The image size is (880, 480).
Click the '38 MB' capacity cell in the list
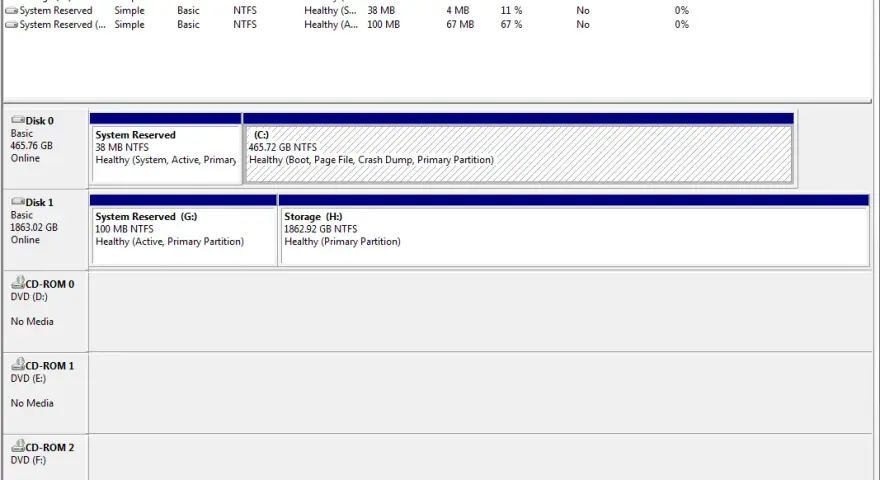point(381,11)
